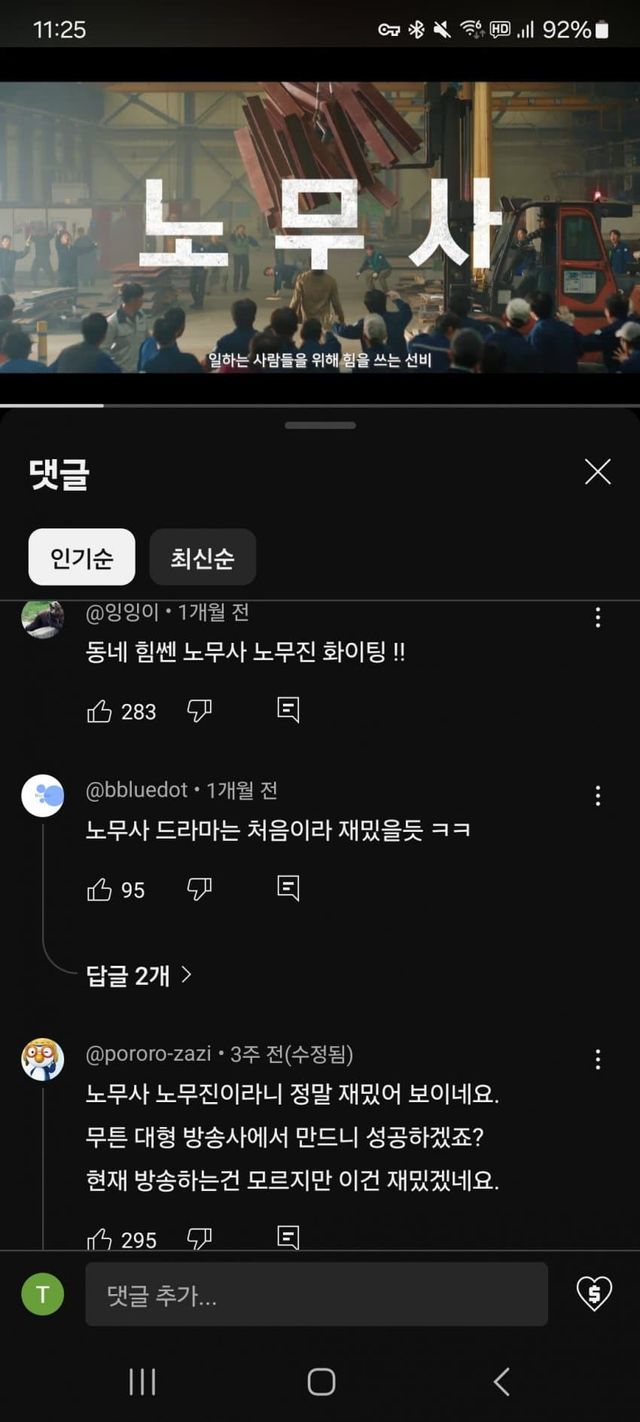Screen dimensions: 640x1422
Task: Open more options for @잉잉이 comment
Action: tap(598, 617)
